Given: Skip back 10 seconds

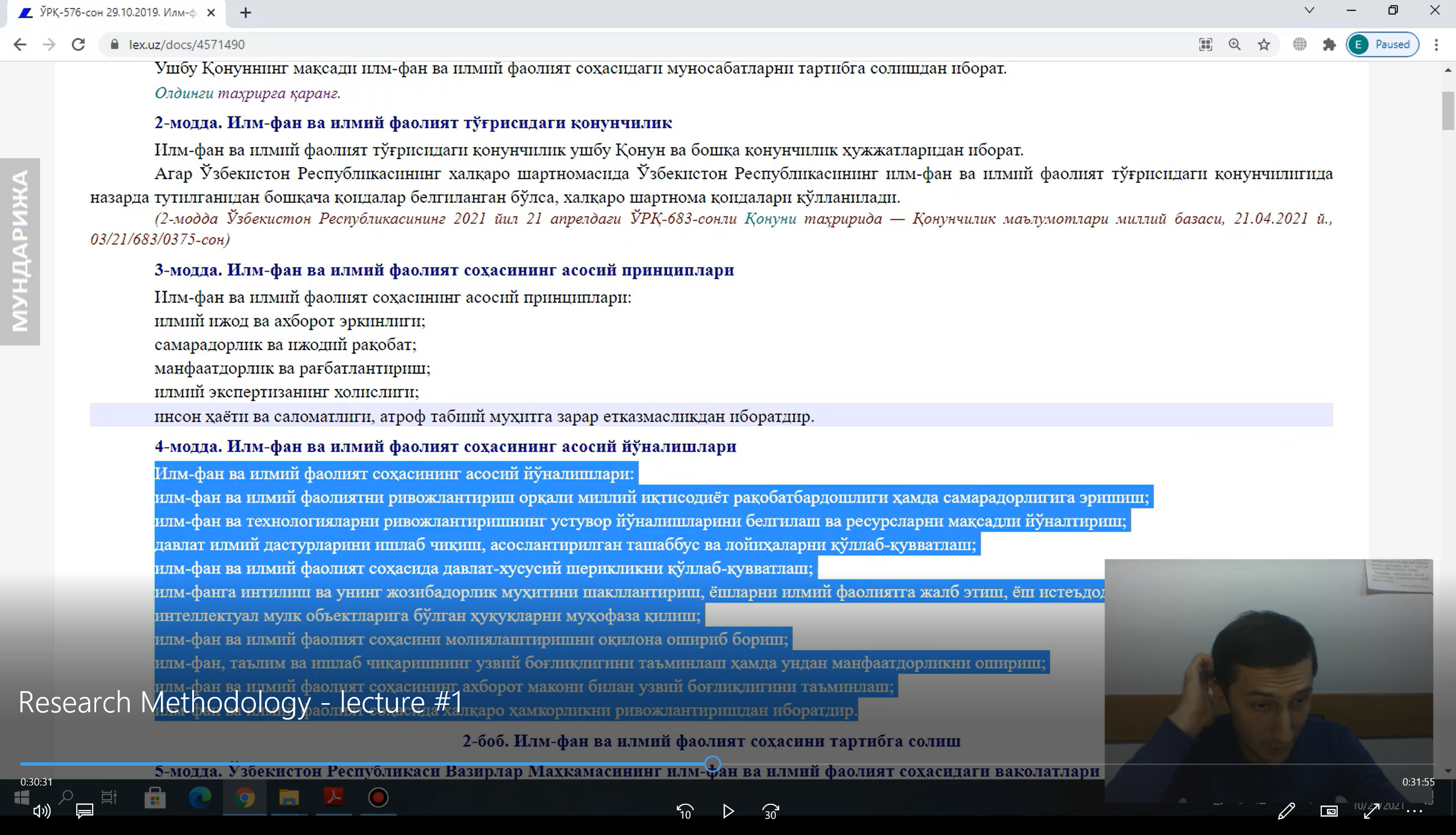Looking at the screenshot, I should coord(685,812).
